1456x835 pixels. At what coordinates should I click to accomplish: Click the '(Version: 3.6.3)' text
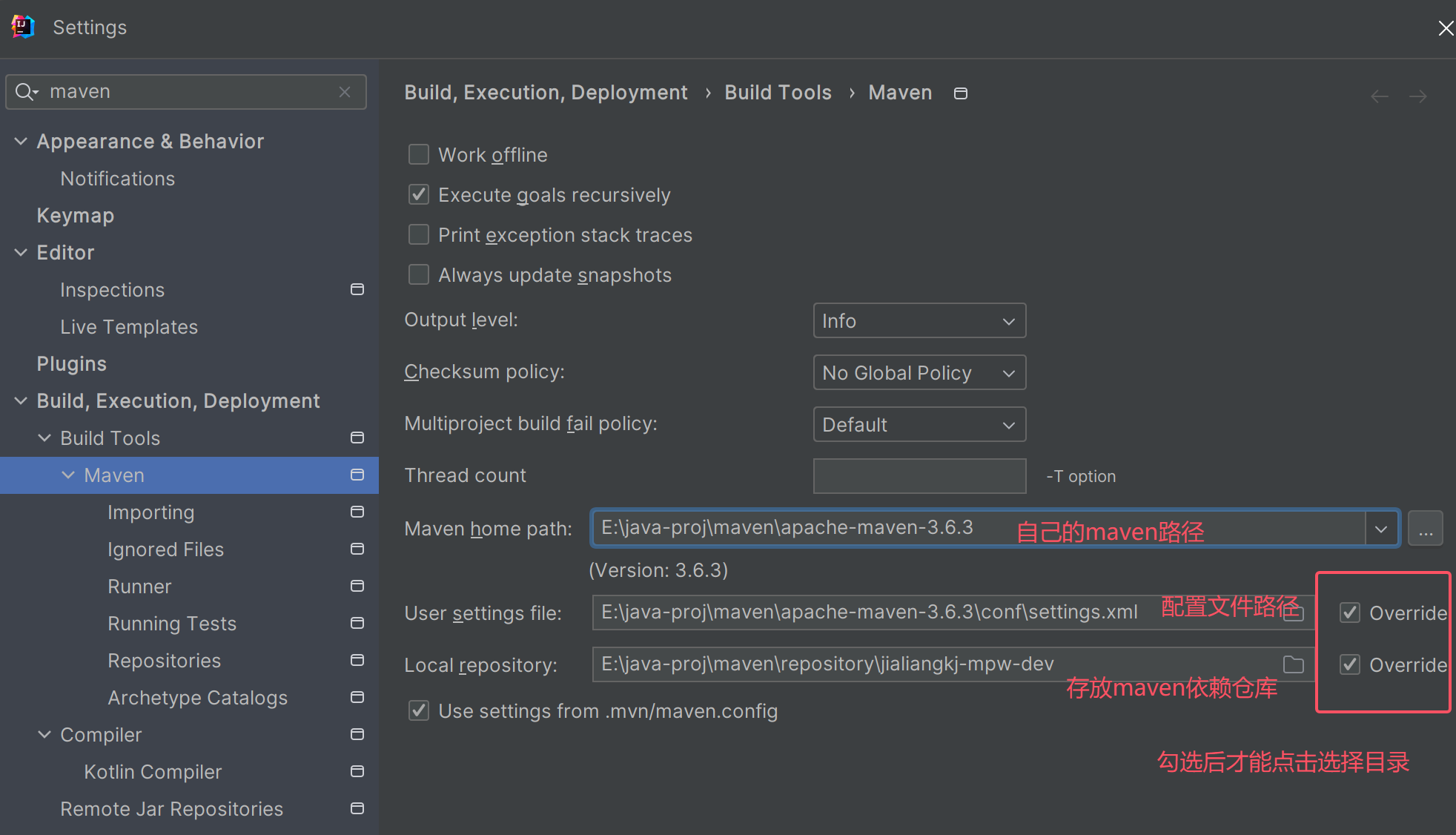tap(658, 570)
